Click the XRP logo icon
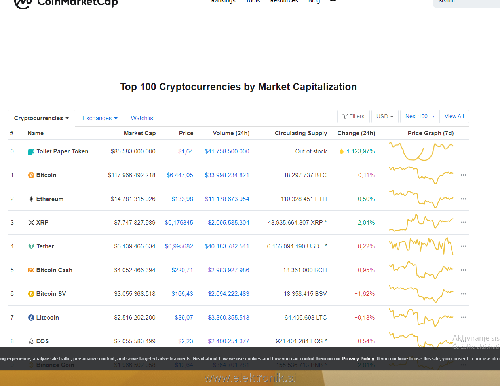Image resolution: width=500 pixels, height=386 pixels. tap(31, 222)
